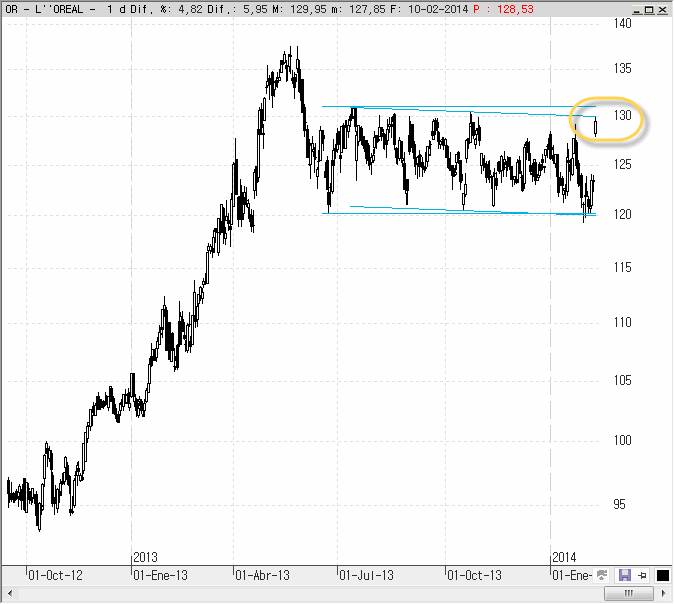The width and height of the screenshot is (674, 604).
Task: Click the 125 price axis label
Action: (x=622, y=164)
